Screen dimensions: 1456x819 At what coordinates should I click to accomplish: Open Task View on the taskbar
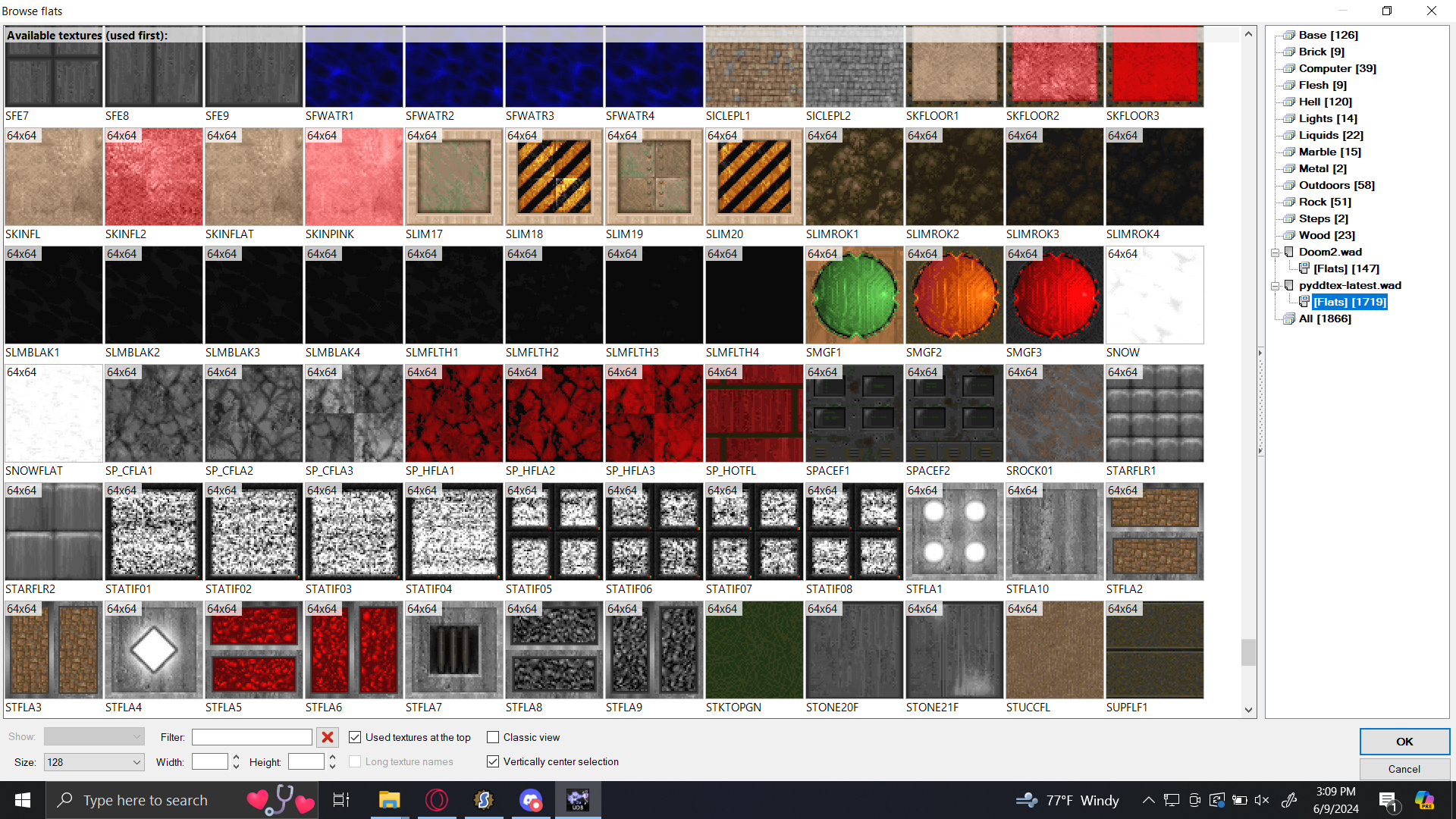pos(341,800)
